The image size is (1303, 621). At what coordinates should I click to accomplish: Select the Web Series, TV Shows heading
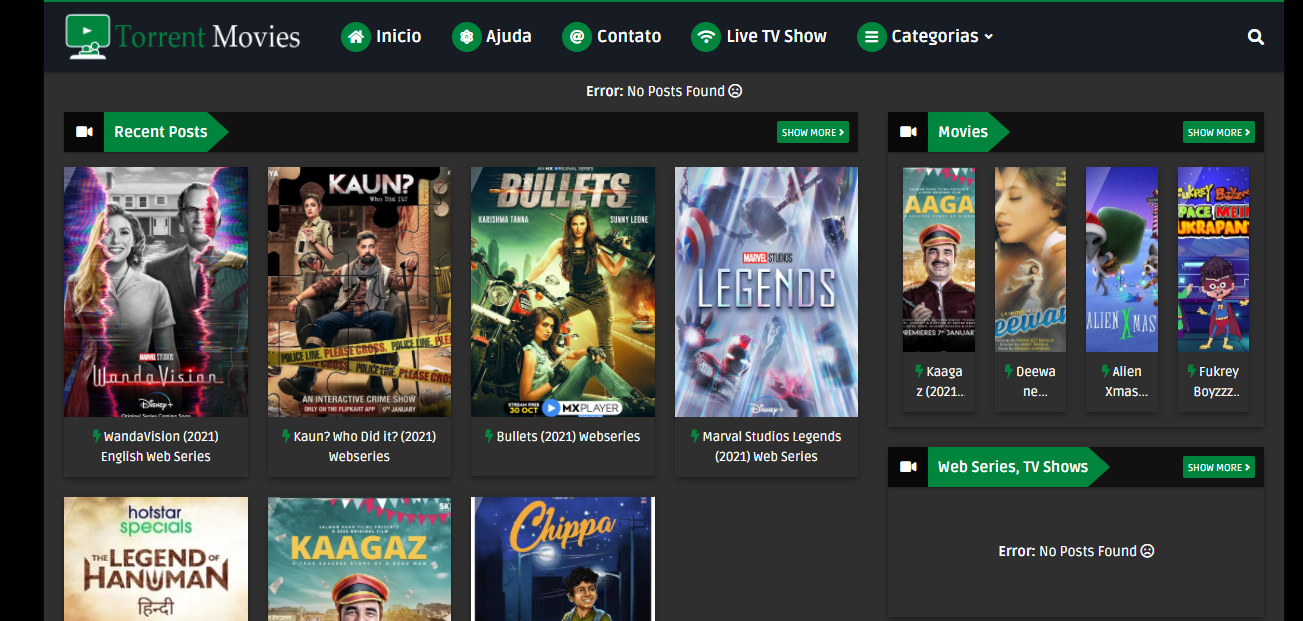(x=1013, y=467)
